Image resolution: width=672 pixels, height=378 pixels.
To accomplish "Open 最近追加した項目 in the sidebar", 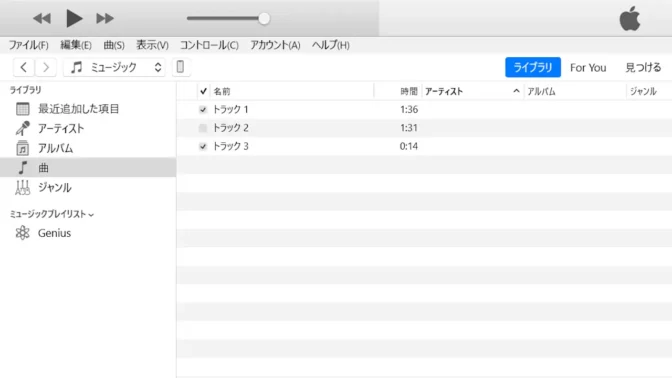I will (x=88, y=109).
